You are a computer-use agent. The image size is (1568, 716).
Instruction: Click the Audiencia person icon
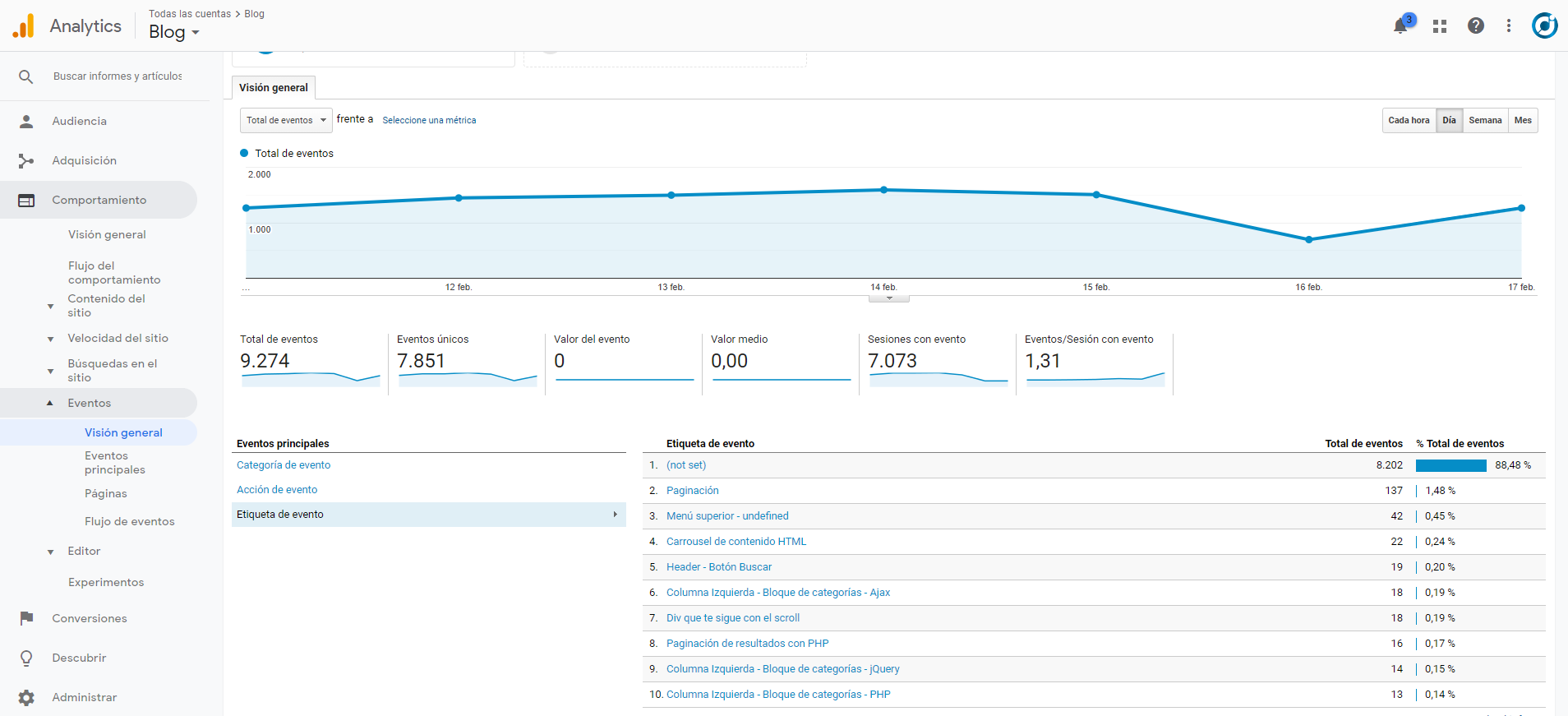[26, 122]
